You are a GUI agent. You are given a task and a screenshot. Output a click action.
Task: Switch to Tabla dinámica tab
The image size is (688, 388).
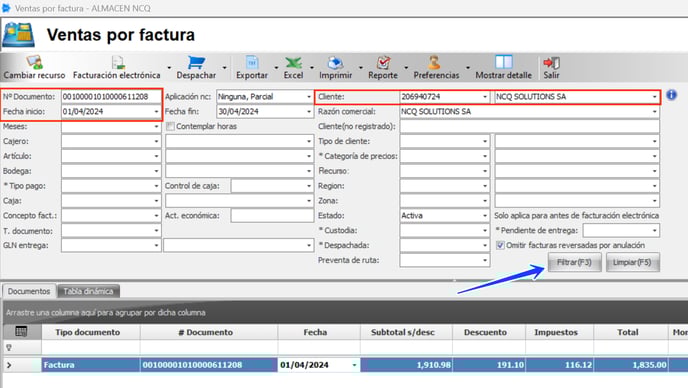pyautogui.click(x=88, y=291)
